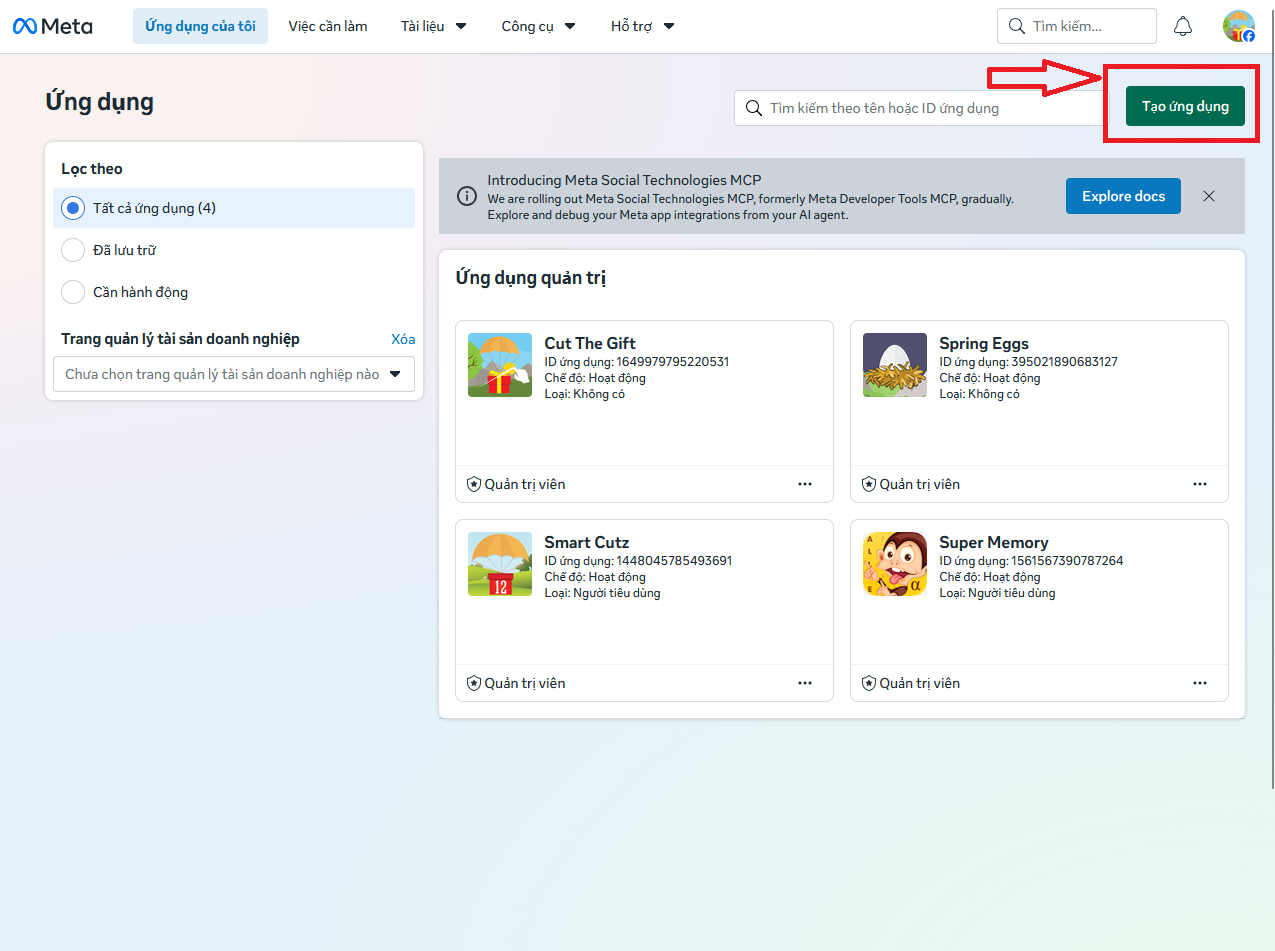Image resolution: width=1275 pixels, height=951 pixels.
Task: Open the "Cut The Gift" app title
Action: [x=590, y=343]
